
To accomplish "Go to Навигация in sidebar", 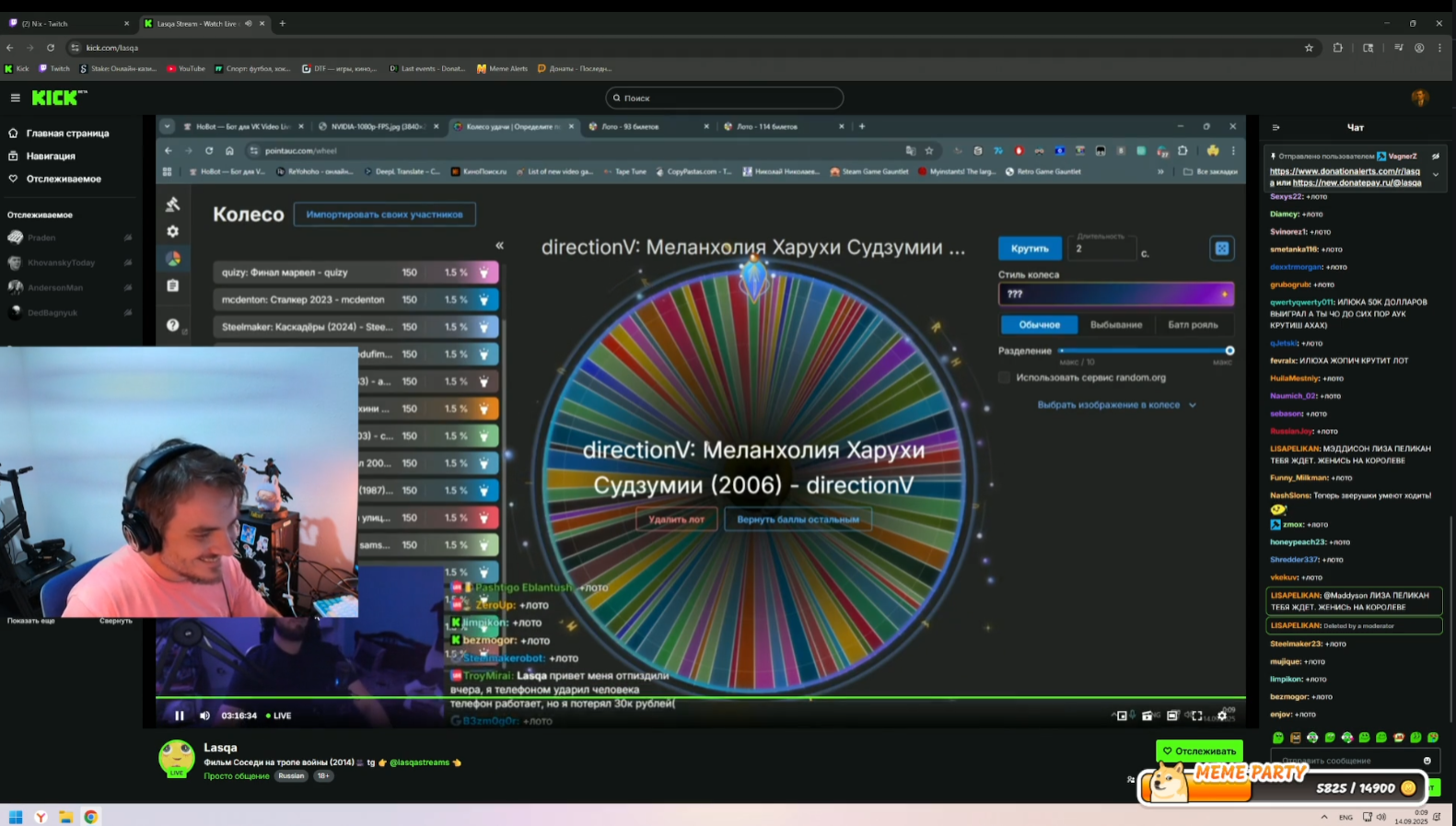I will [51, 157].
